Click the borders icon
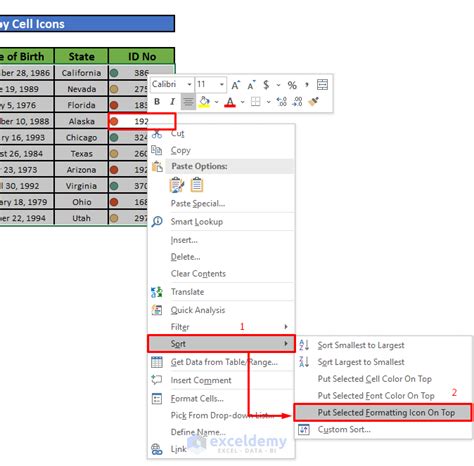Viewport: 474px width, 466px height. (x=256, y=102)
